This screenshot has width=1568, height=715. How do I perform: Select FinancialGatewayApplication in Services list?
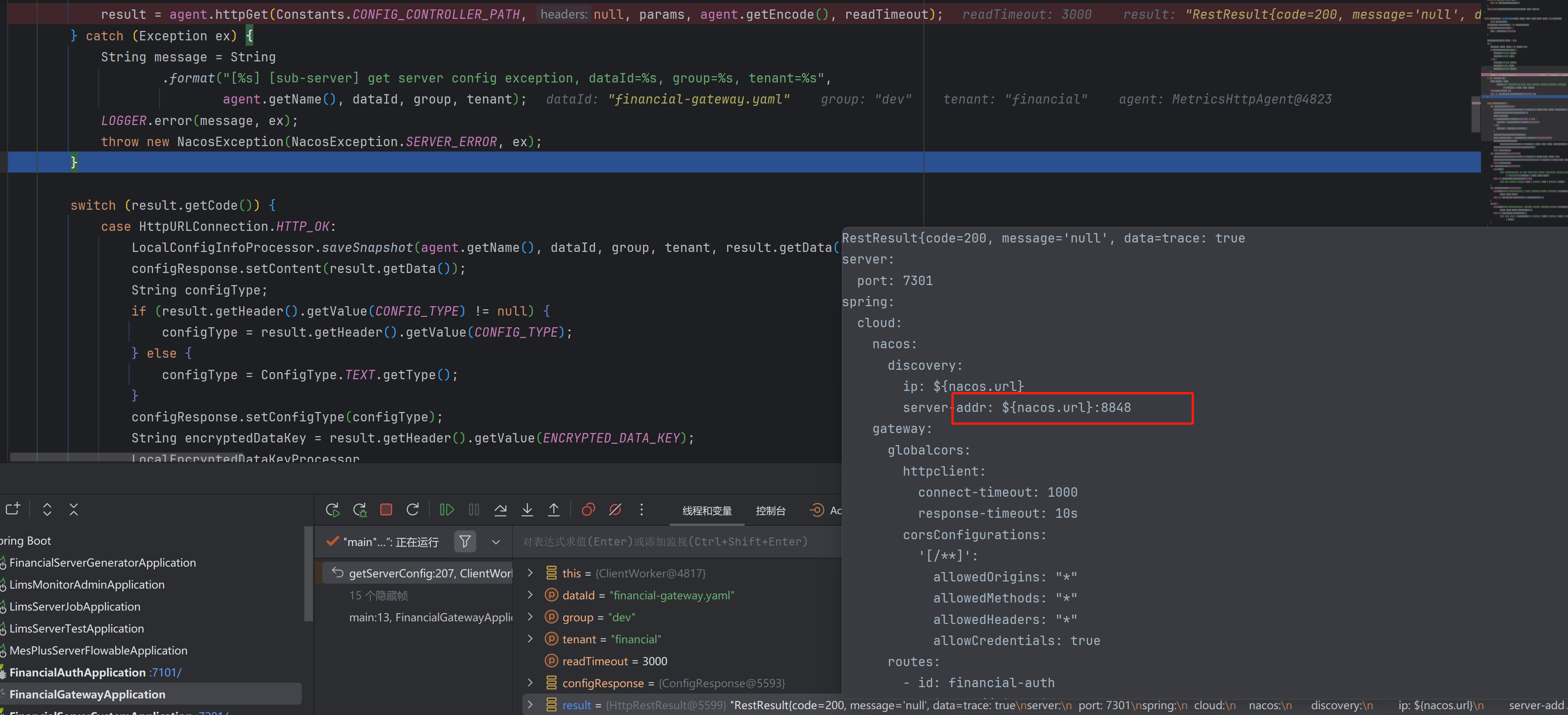(87, 693)
